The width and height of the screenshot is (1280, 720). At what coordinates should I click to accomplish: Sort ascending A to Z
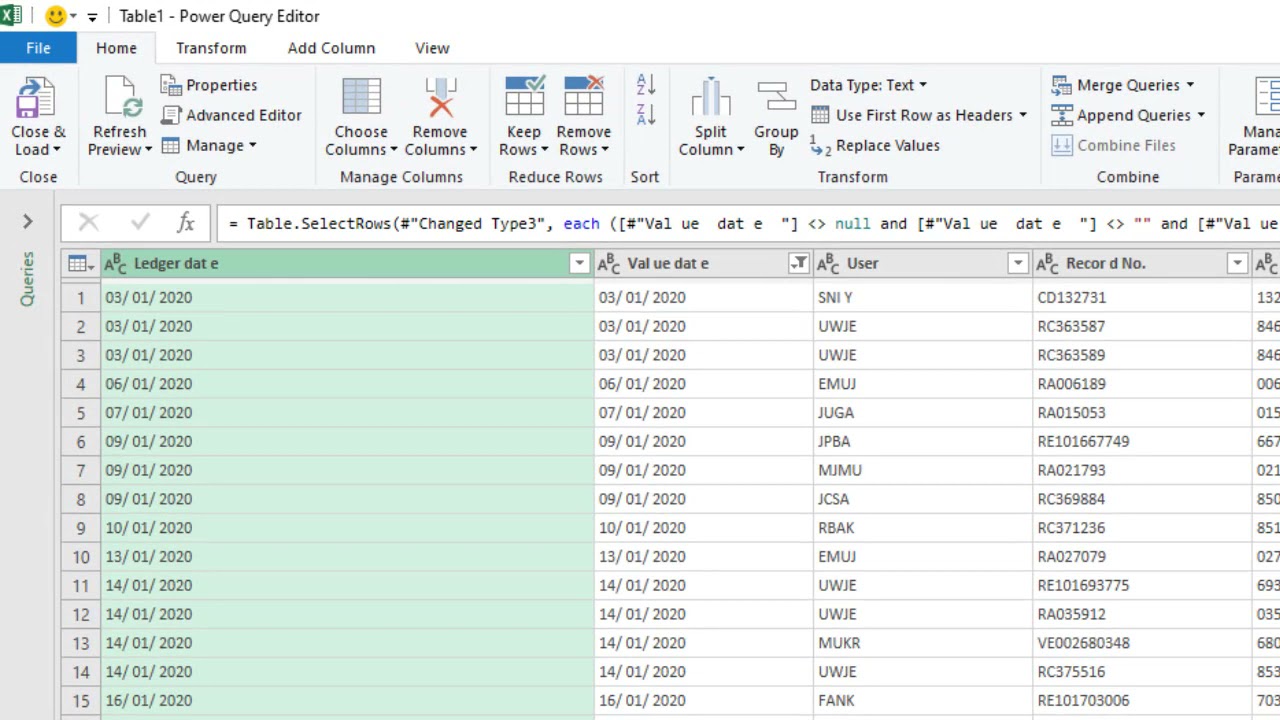pos(646,86)
